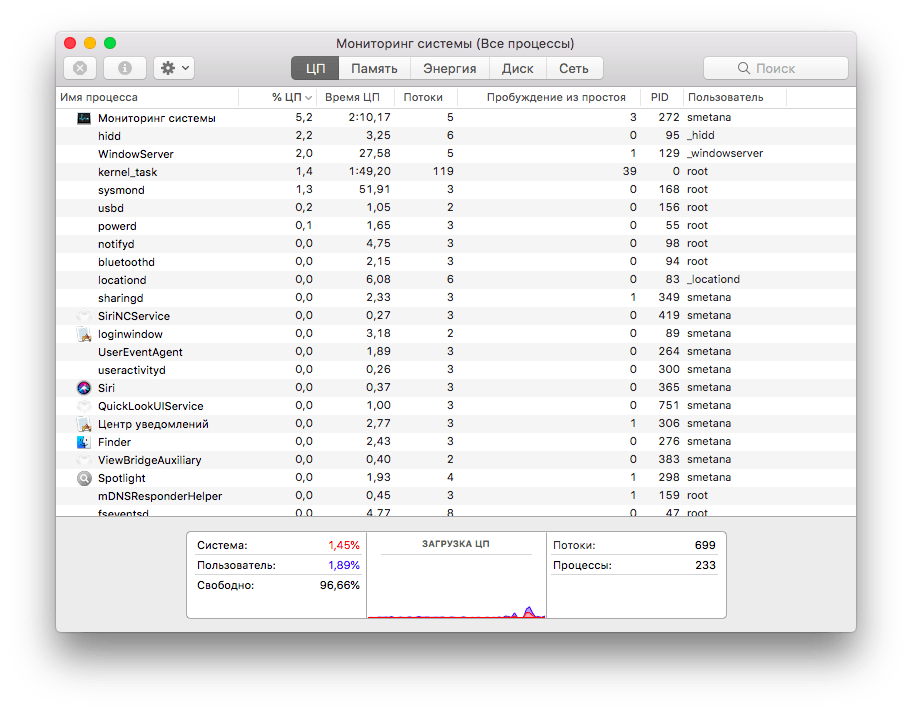Click the green zoom window button
The image size is (912, 712).
tap(110, 43)
